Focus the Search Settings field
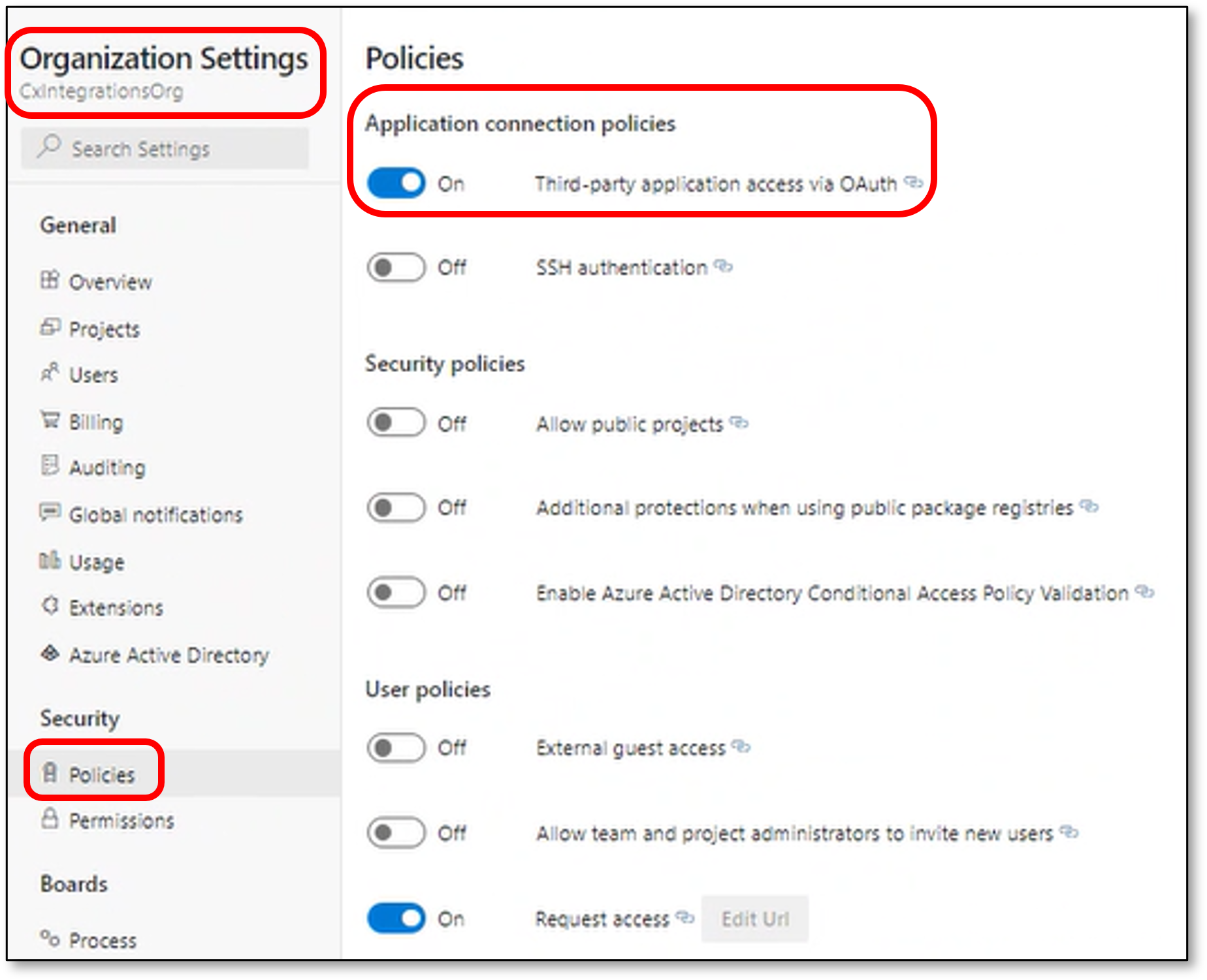Image resolution: width=1207 pixels, height=980 pixels. click(x=165, y=149)
